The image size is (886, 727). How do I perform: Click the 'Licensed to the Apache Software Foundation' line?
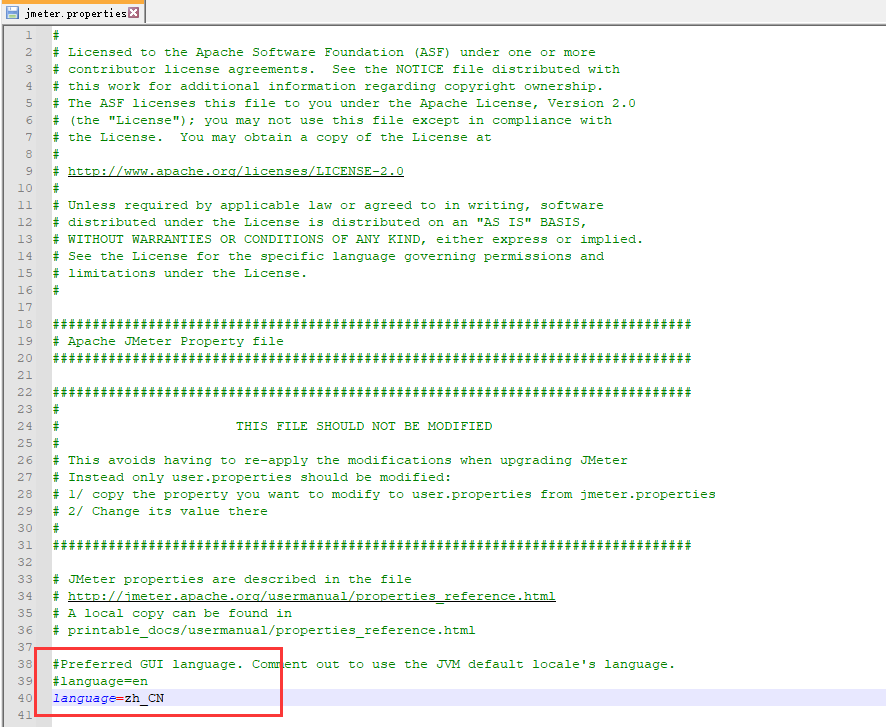[x=324, y=52]
